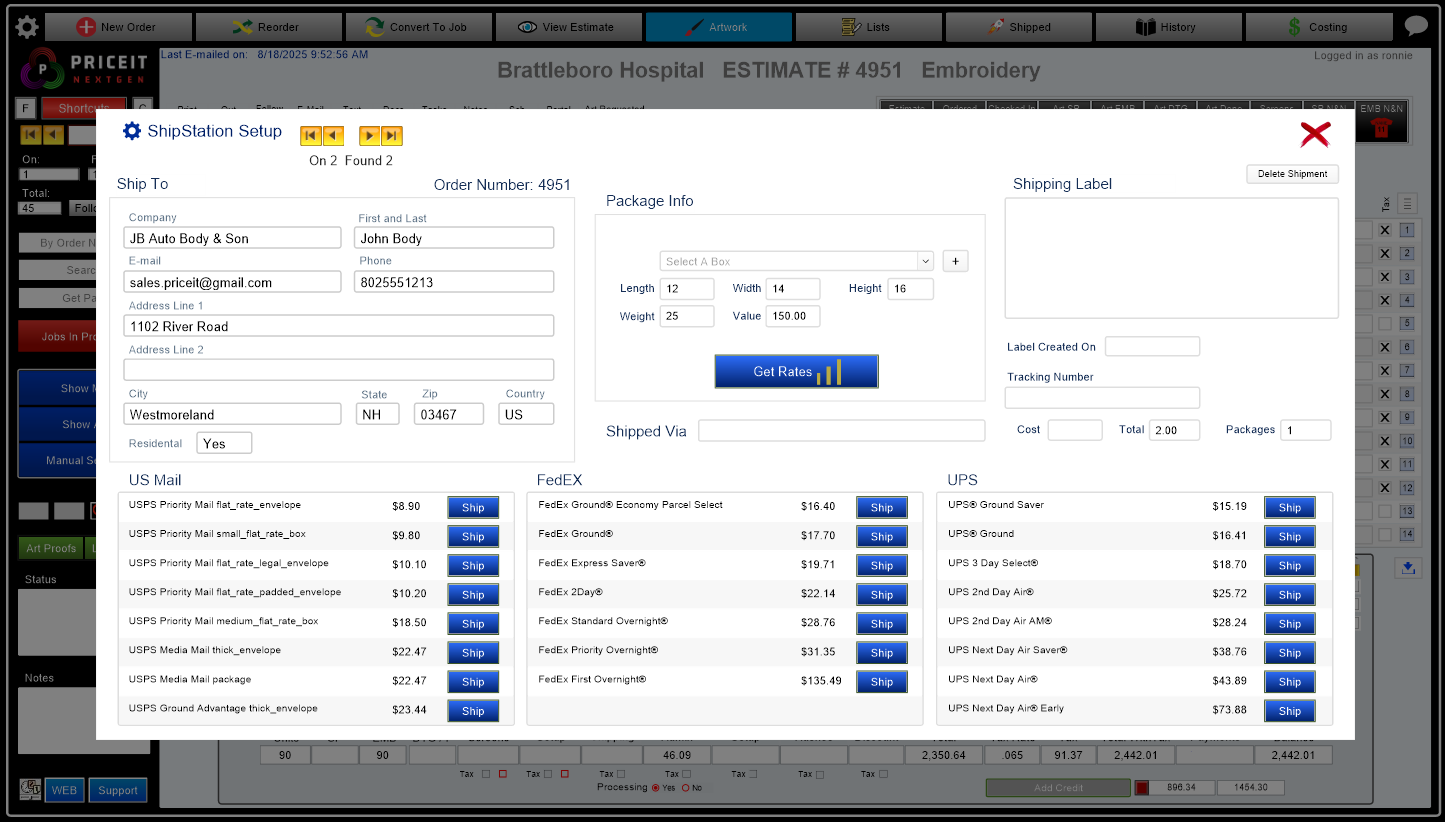Click the first-record arrow in the left sidebar

point(31,134)
